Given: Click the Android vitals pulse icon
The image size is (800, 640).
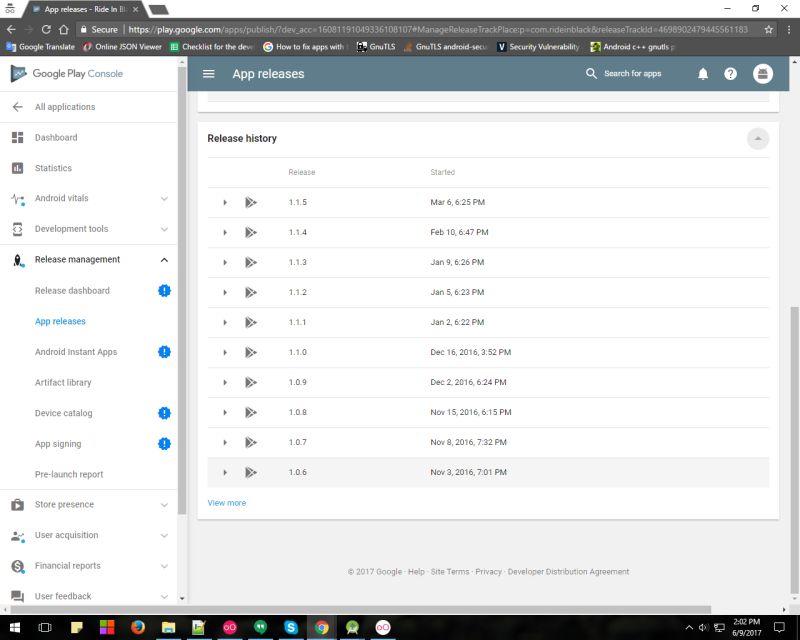Looking at the screenshot, I should click(x=17, y=199).
